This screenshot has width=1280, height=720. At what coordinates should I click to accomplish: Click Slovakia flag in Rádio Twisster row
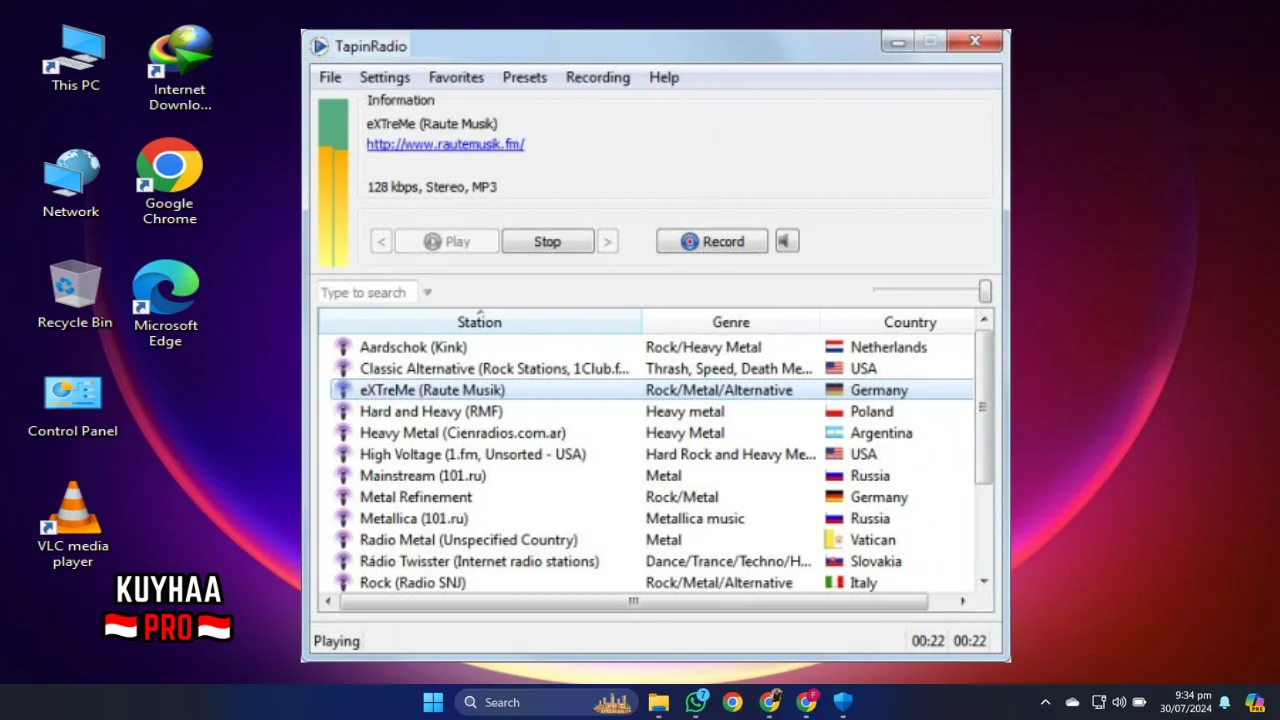click(834, 561)
